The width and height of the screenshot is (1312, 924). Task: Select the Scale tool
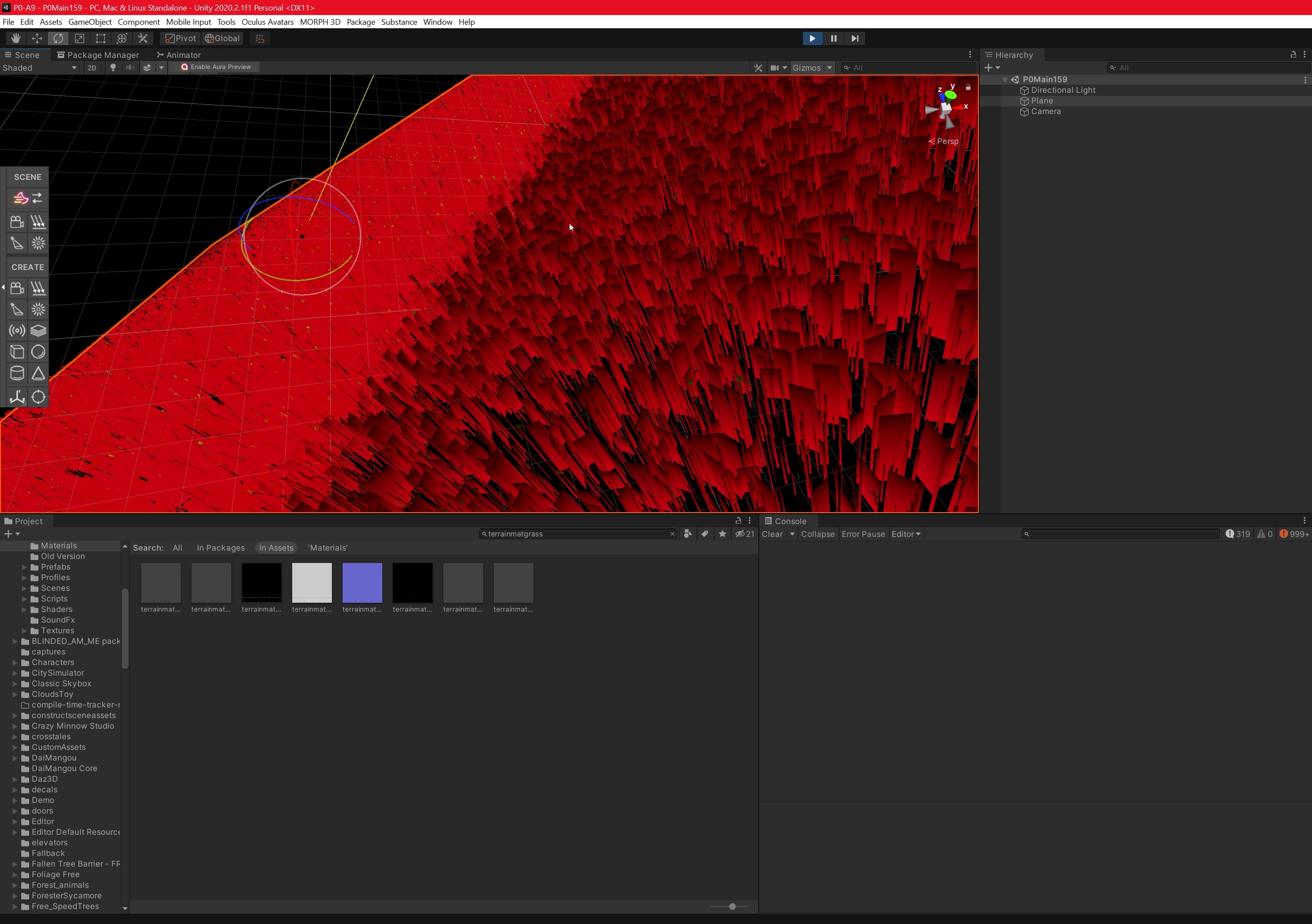tap(80, 38)
